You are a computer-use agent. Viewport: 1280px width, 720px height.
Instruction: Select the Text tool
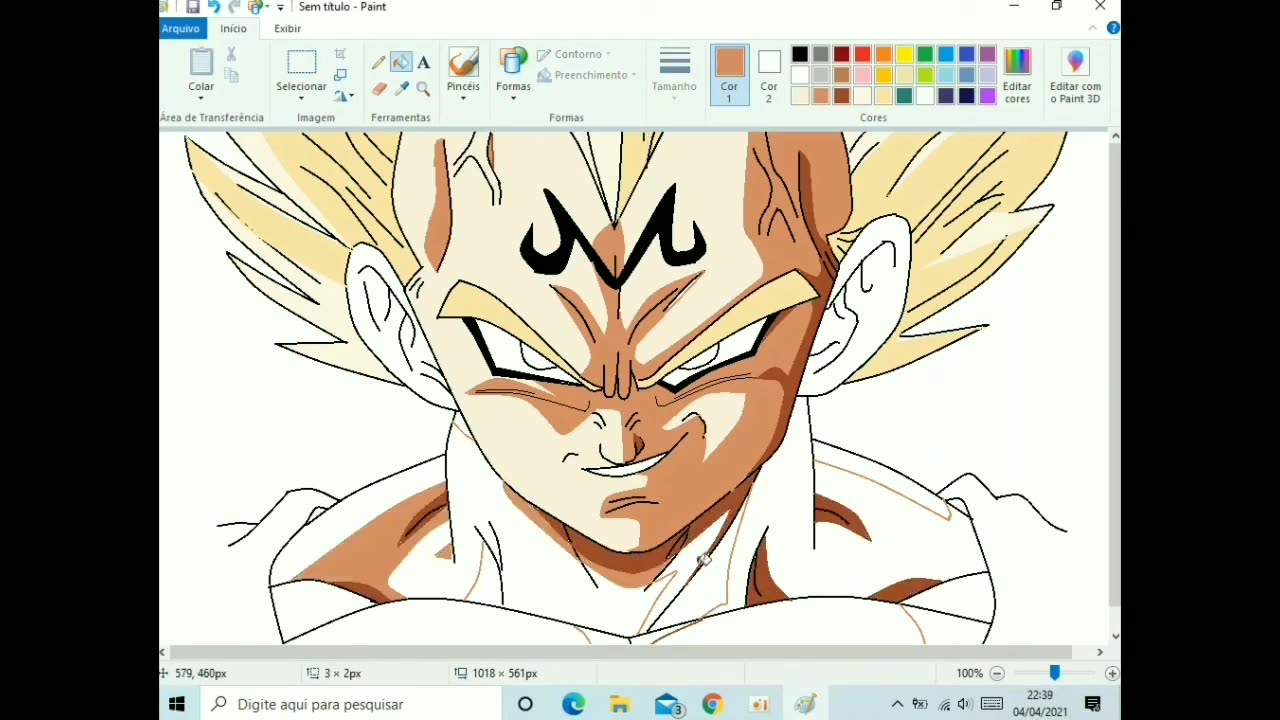click(x=424, y=62)
